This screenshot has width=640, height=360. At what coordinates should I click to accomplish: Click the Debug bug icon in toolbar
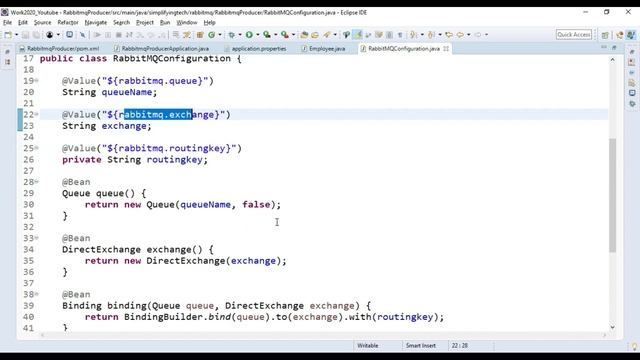coord(231,35)
